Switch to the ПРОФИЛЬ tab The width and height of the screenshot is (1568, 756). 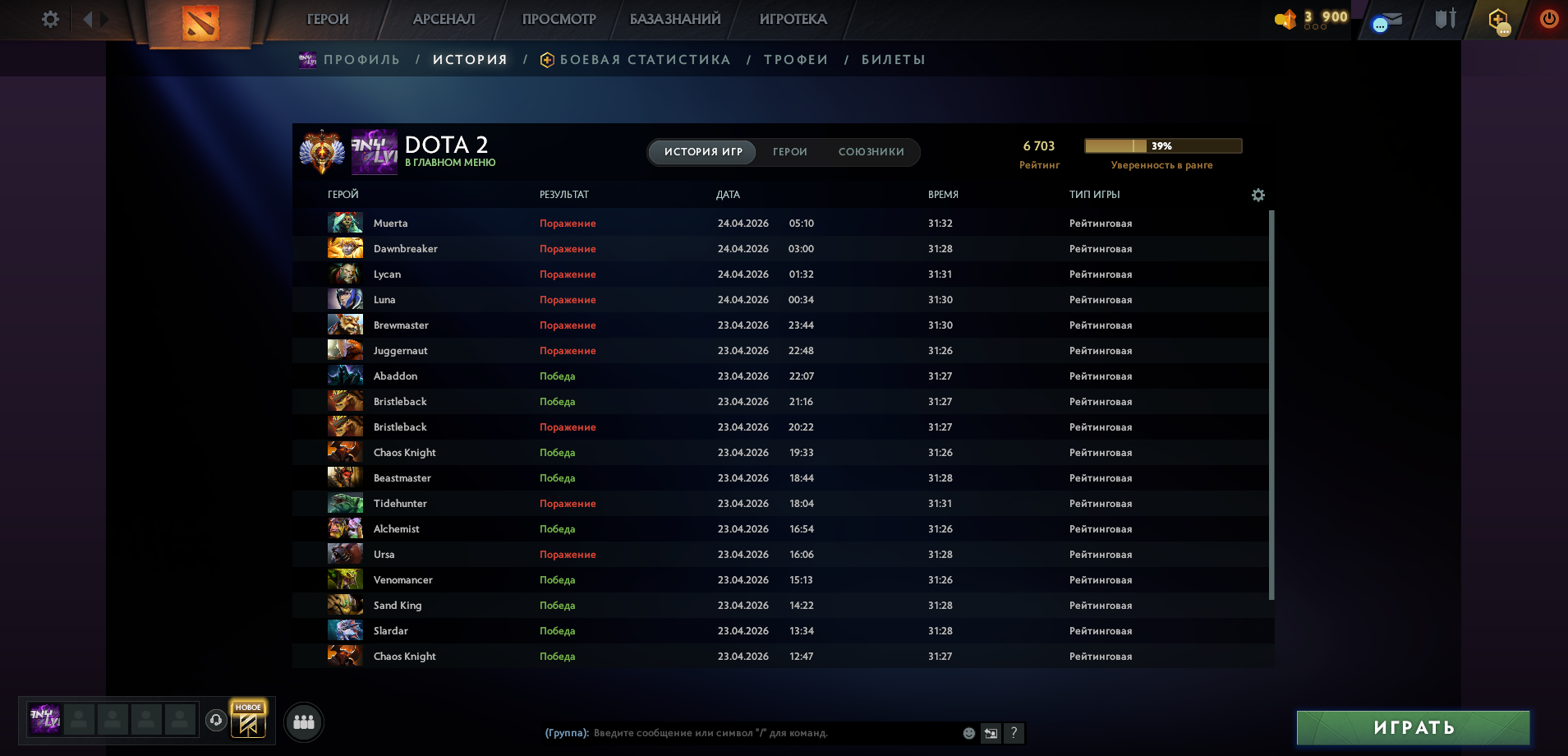click(361, 59)
